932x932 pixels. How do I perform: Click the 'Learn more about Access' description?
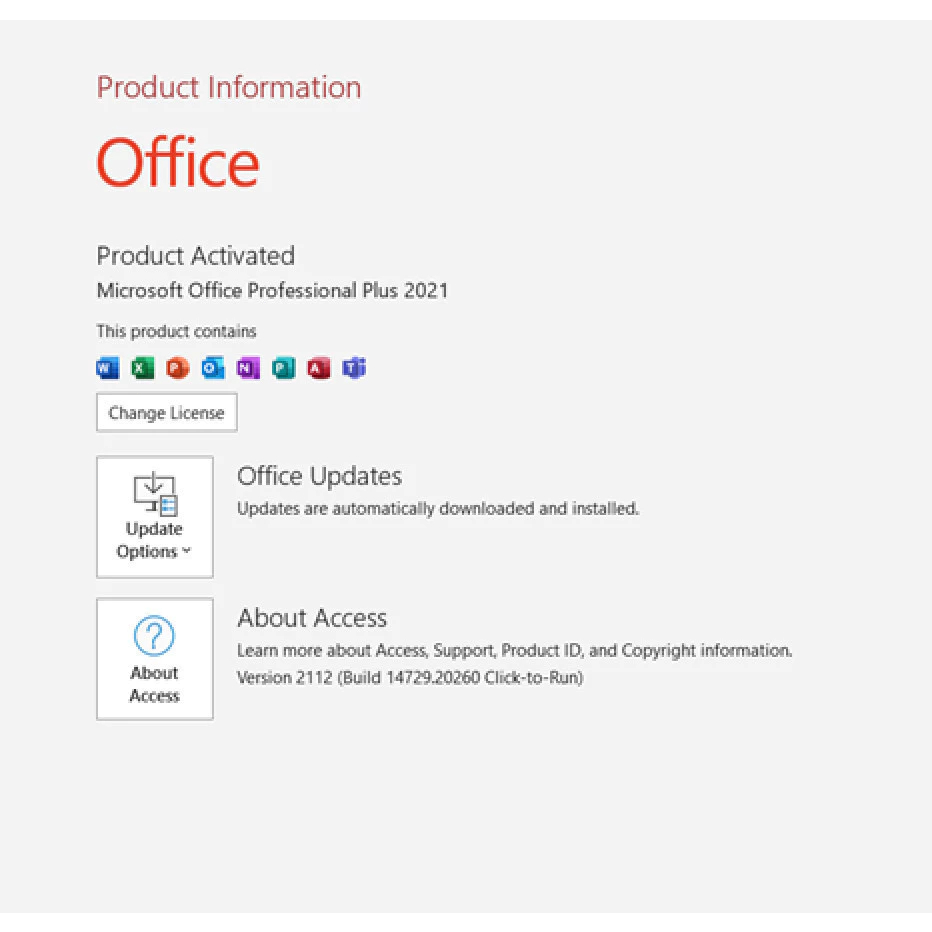click(x=515, y=651)
